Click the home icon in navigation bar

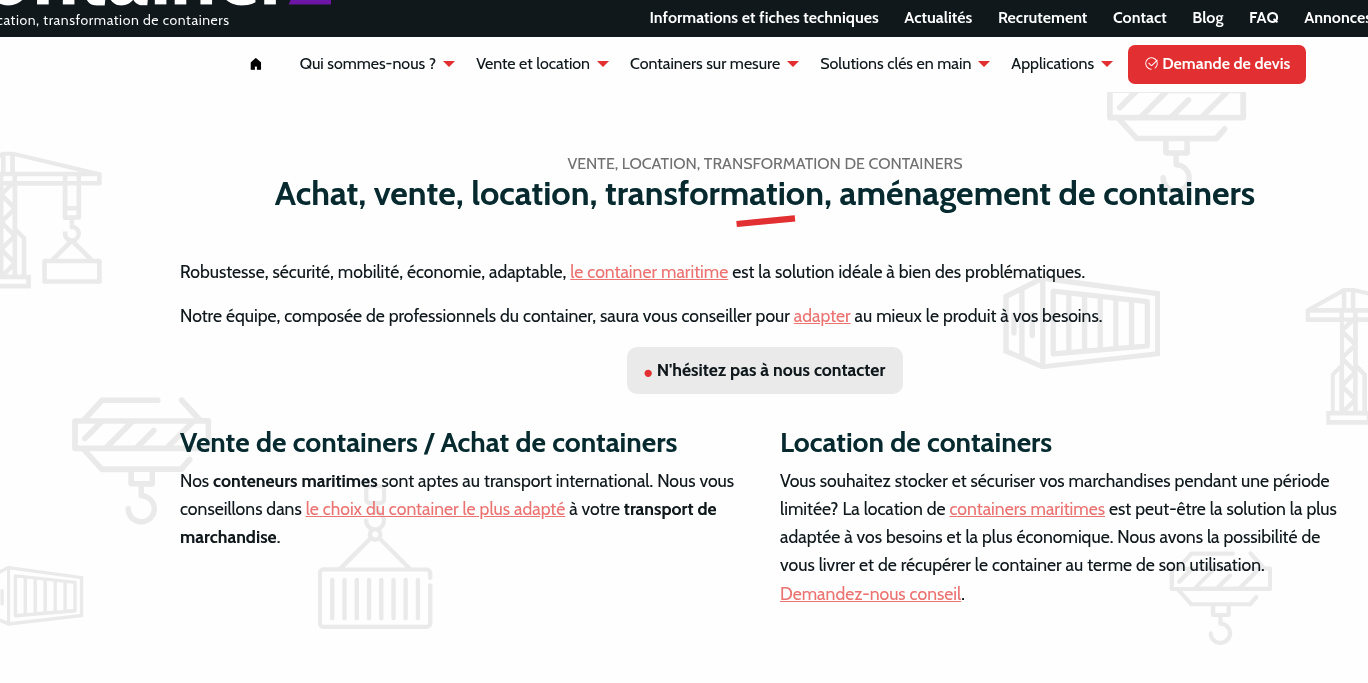pos(256,64)
